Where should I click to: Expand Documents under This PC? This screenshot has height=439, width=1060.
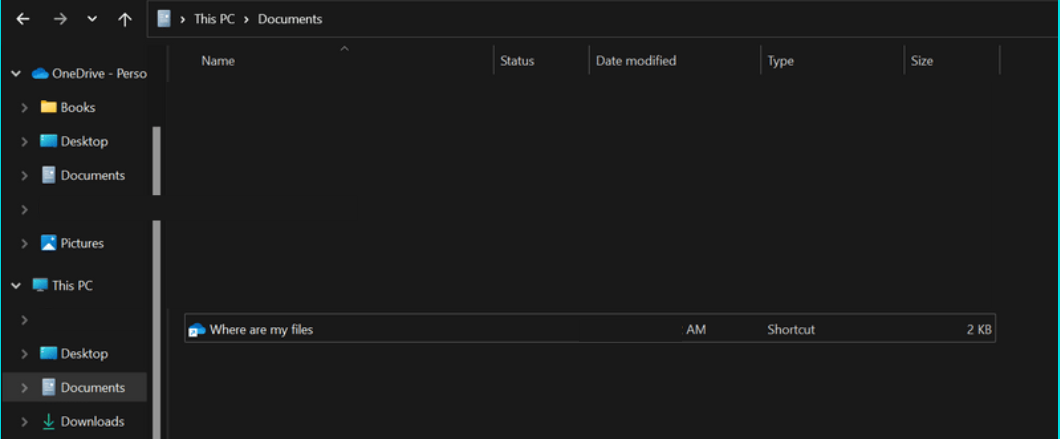point(24,388)
